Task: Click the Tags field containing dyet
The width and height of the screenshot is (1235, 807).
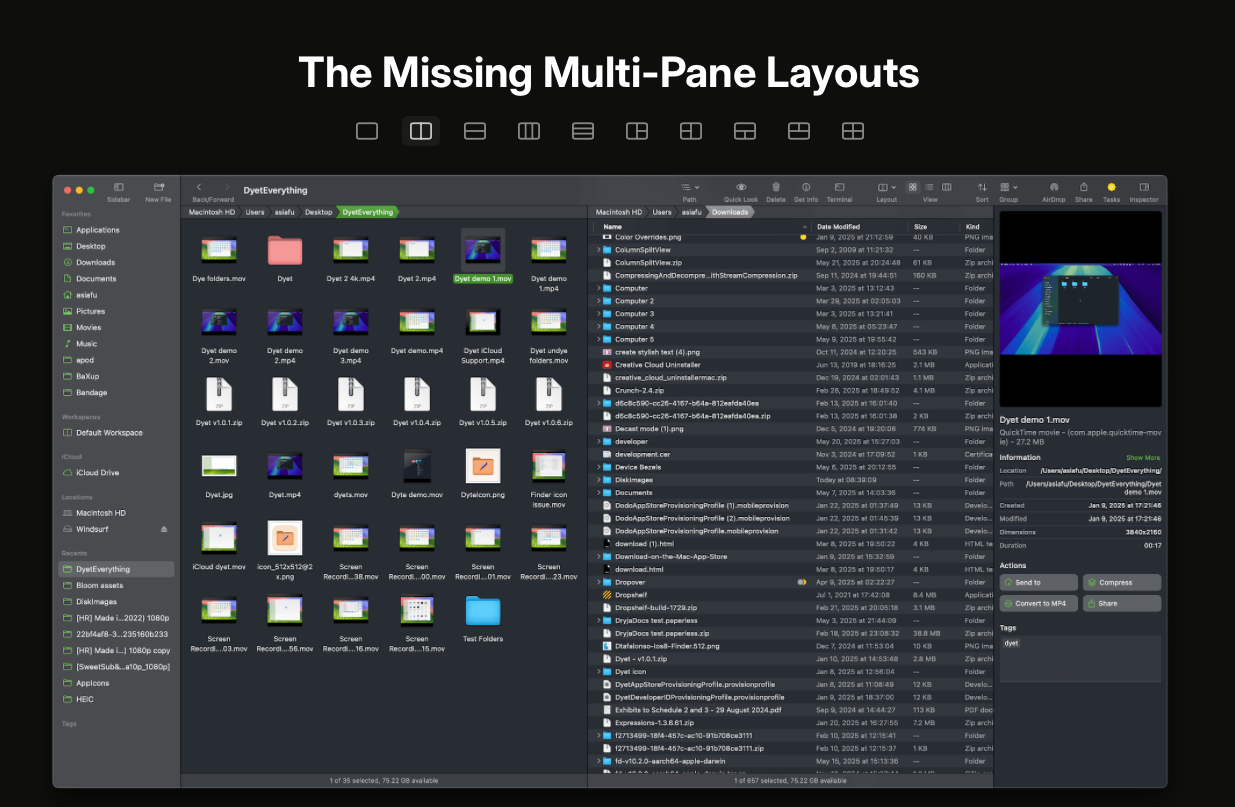Action: pyautogui.click(x=1080, y=659)
